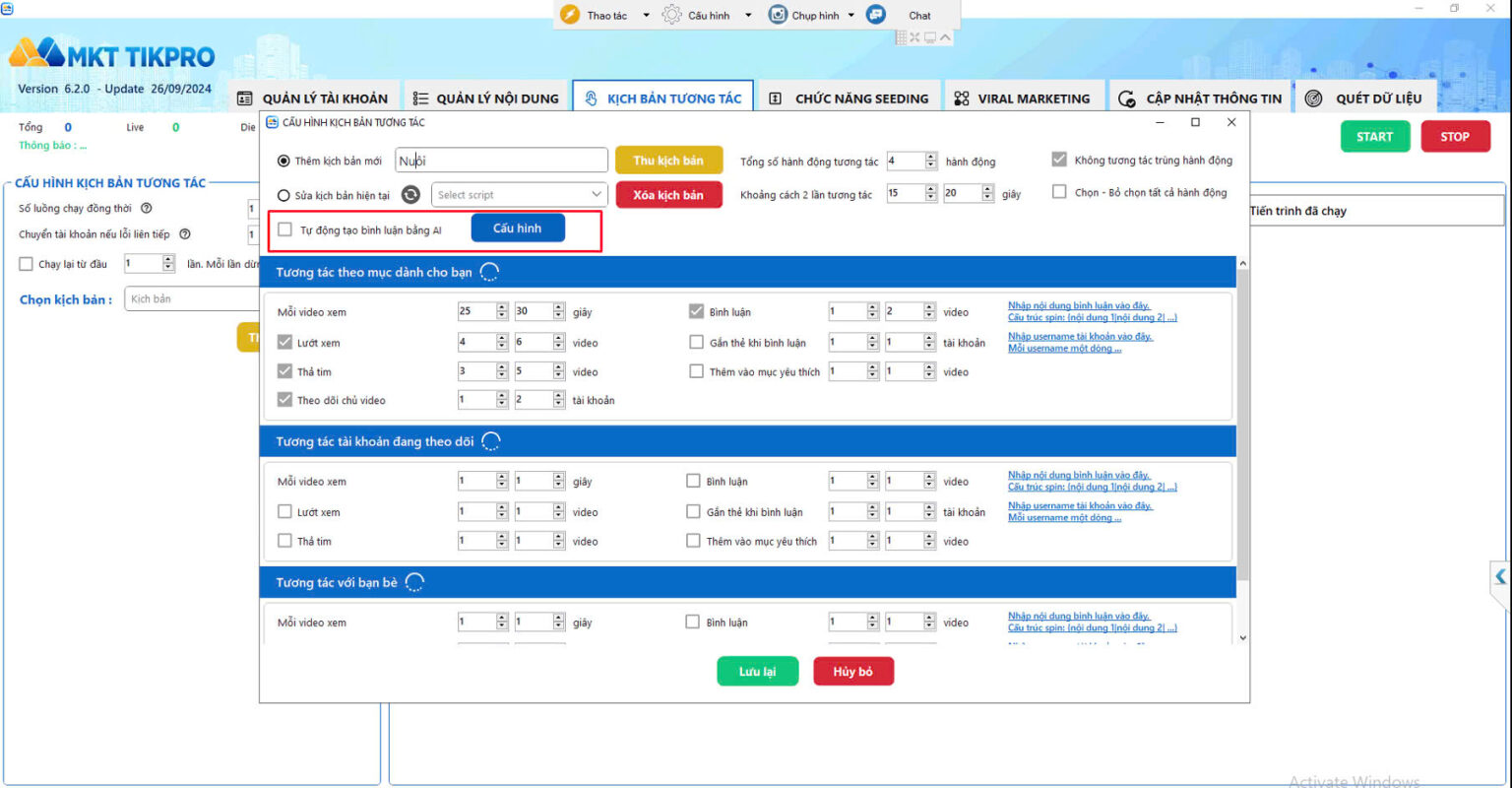
Task: Open Viral marketing tab
Action: [1023, 98]
